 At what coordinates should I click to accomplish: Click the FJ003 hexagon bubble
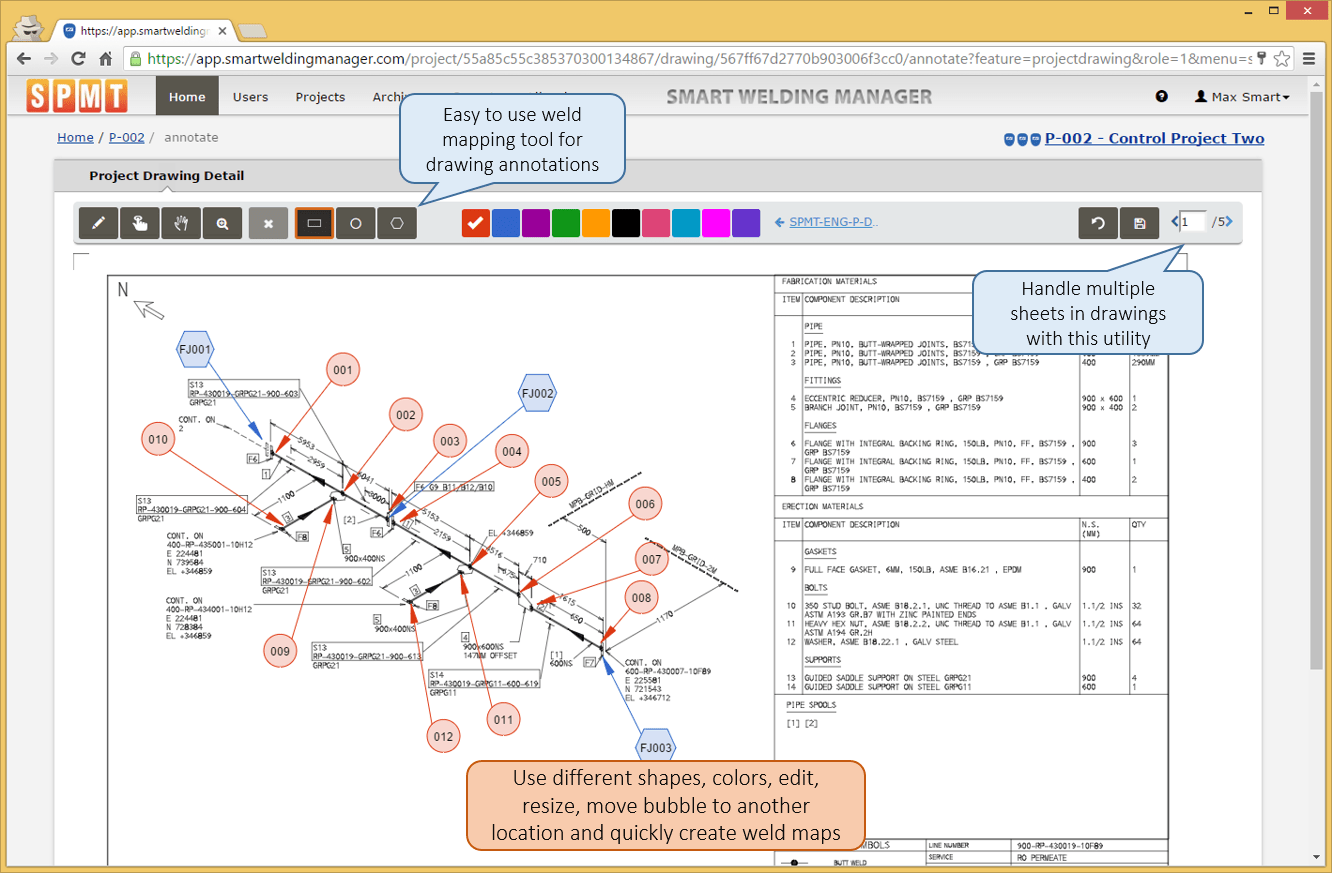[x=656, y=748]
